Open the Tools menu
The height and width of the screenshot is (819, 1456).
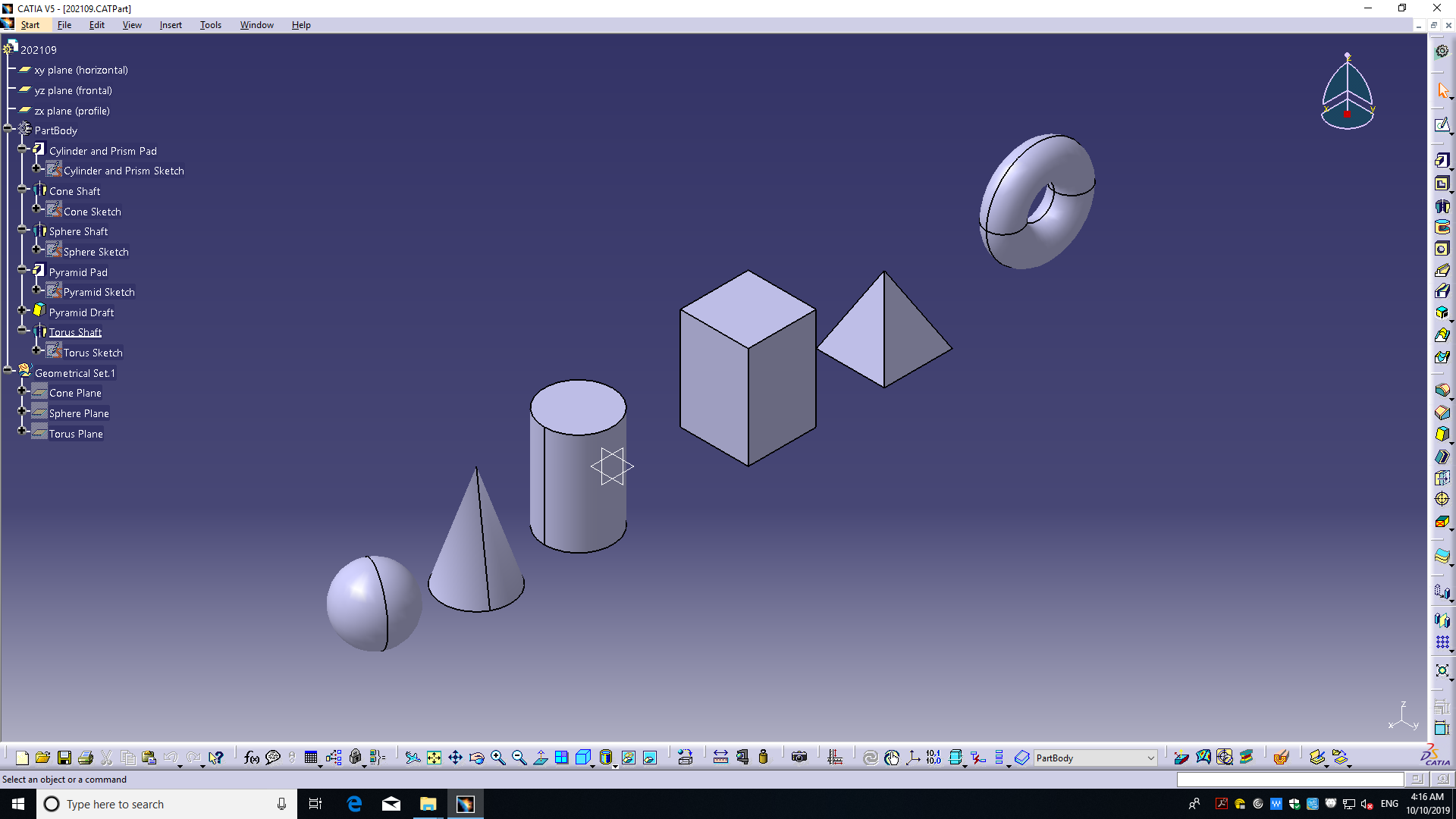coord(210,25)
